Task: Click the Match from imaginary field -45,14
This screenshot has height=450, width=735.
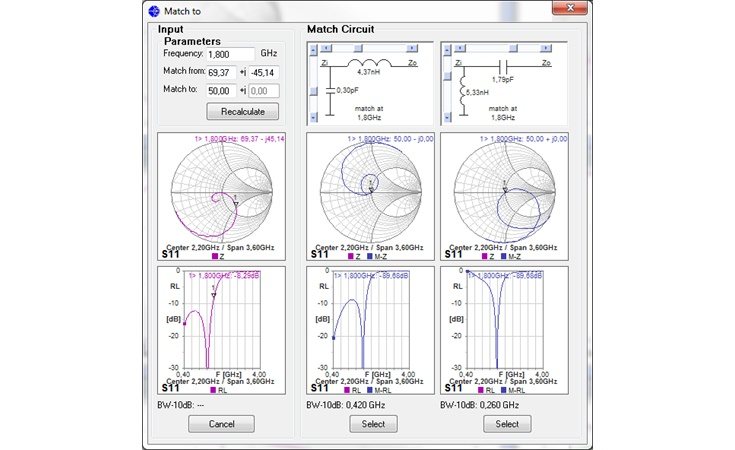Action: click(x=263, y=73)
